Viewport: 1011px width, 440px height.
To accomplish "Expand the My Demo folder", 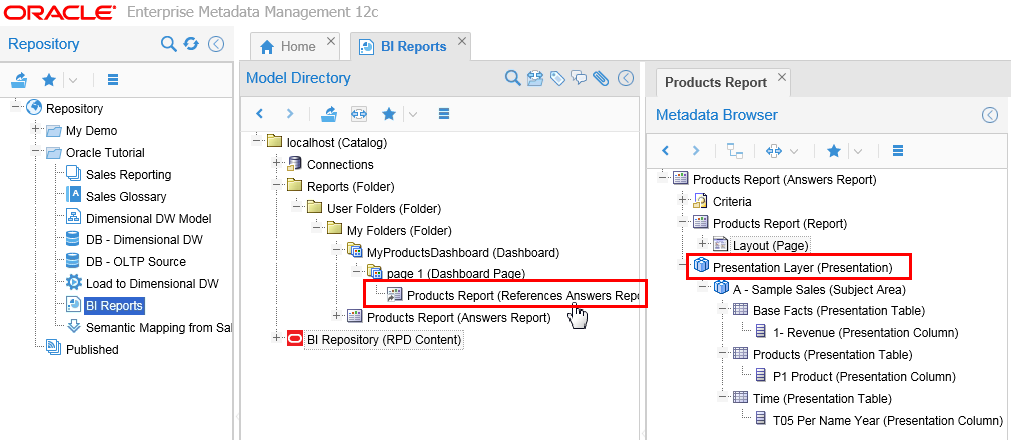I will pos(35,129).
